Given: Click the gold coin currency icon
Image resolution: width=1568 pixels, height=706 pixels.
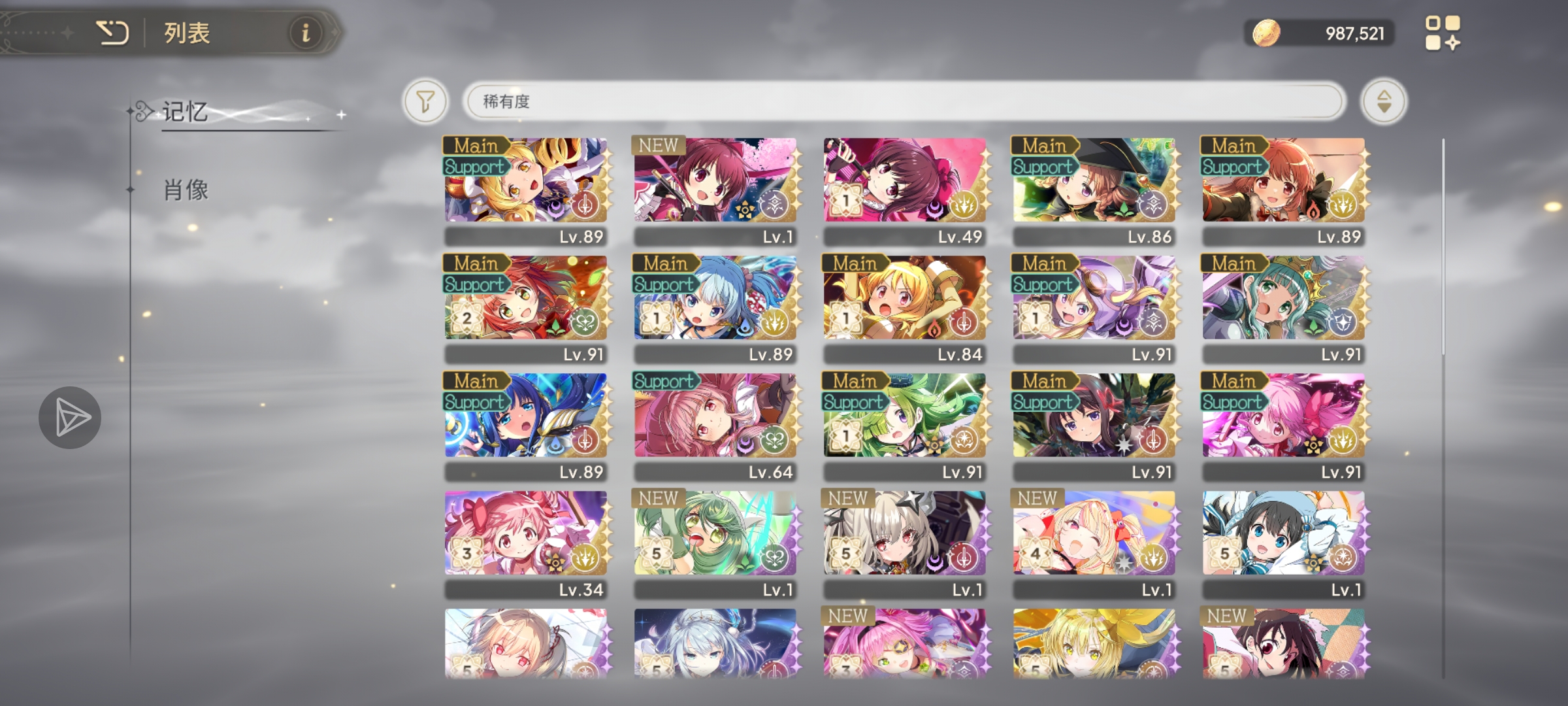Looking at the screenshot, I should 1266,33.
